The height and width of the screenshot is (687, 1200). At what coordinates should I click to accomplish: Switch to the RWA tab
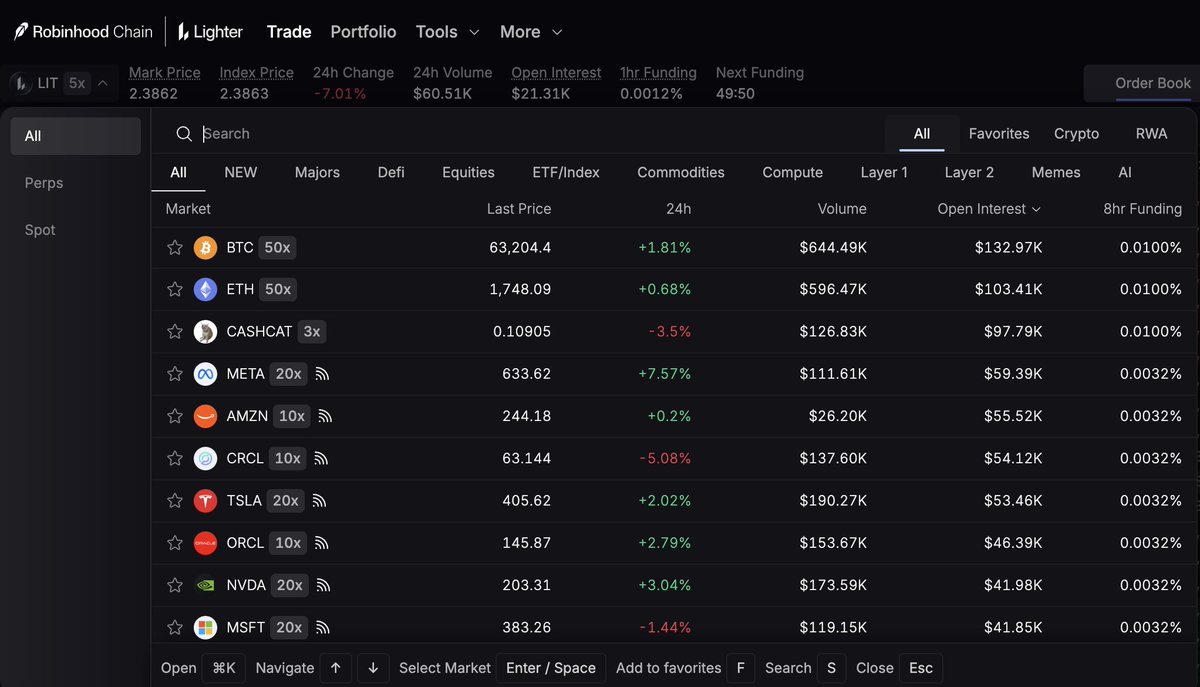1151,134
